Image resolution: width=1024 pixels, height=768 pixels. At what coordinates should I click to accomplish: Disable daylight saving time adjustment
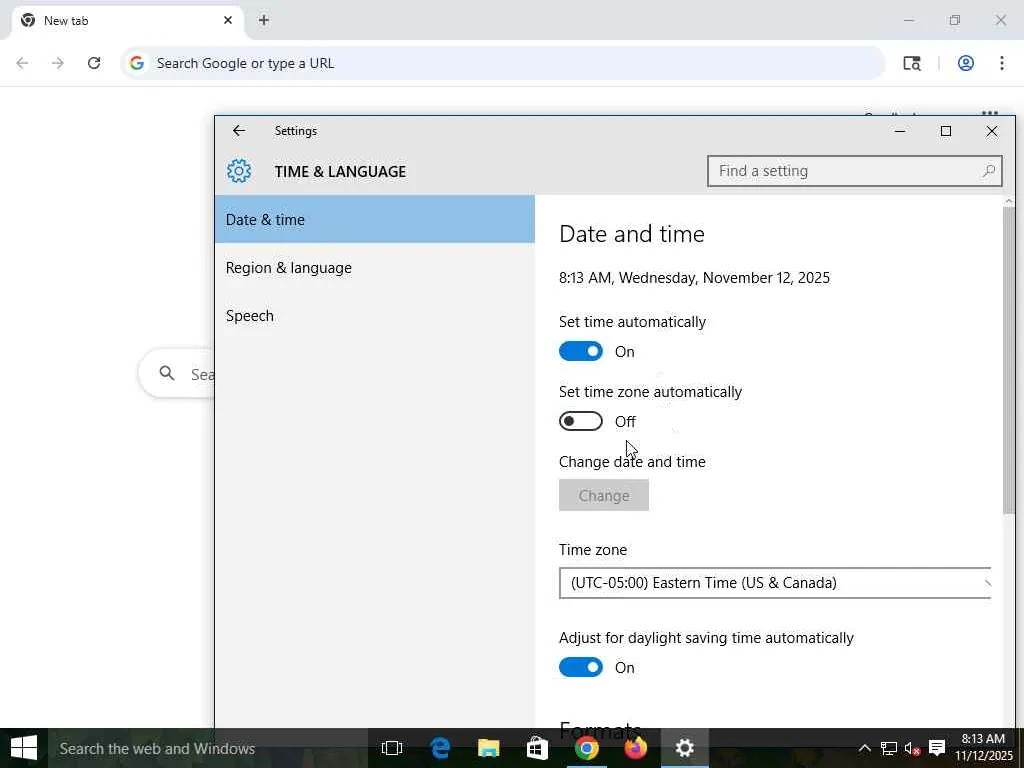581,667
